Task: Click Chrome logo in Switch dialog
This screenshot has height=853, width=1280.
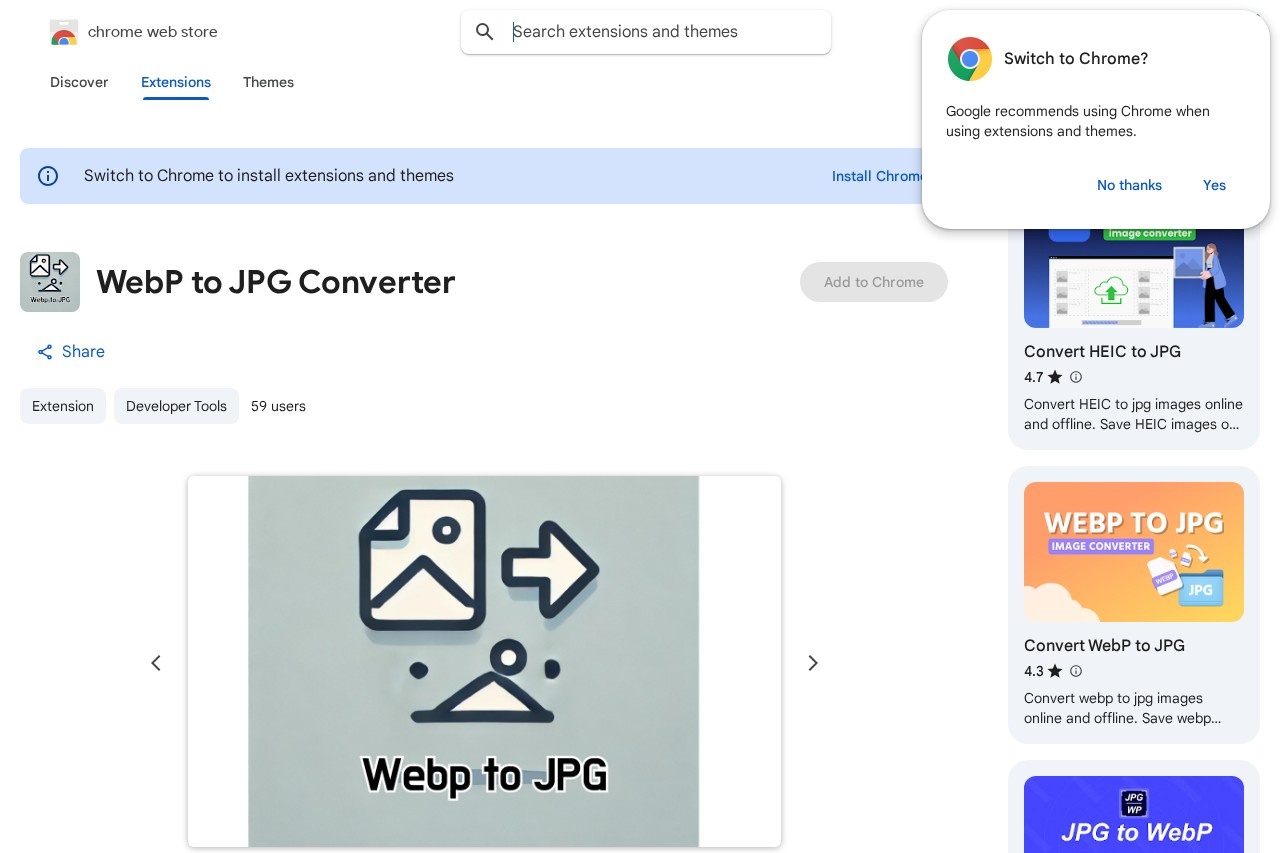Action: click(x=969, y=59)
